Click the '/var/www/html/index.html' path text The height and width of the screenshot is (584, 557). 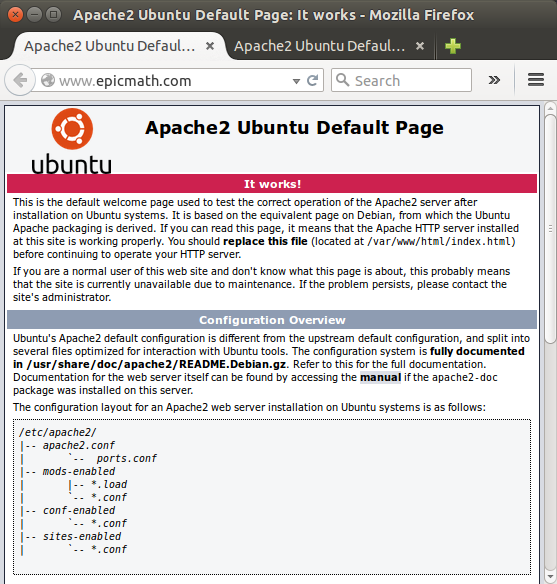click(439, 242)
